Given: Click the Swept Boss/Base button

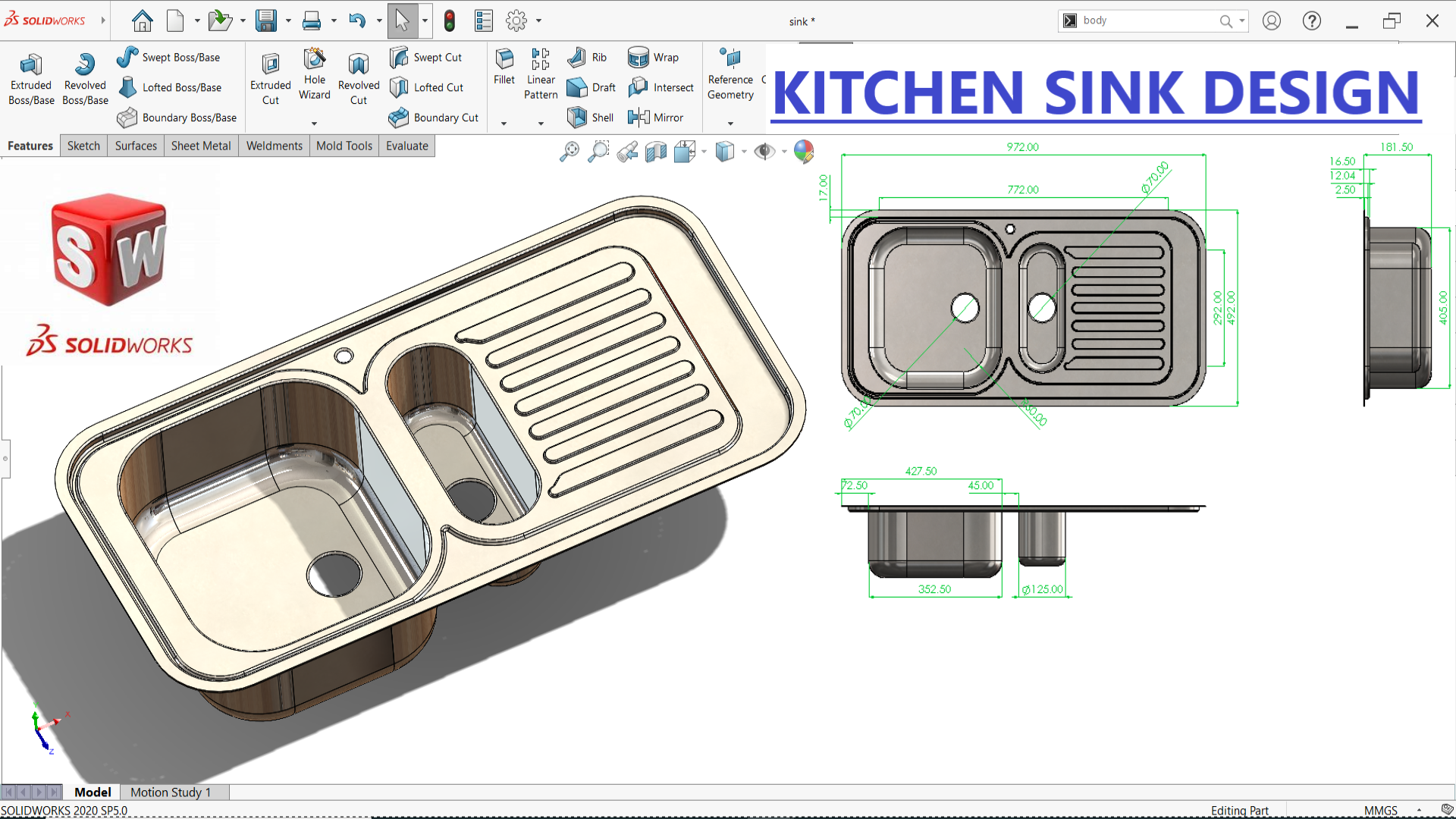Looking at the screenshot, I should 168,57.
